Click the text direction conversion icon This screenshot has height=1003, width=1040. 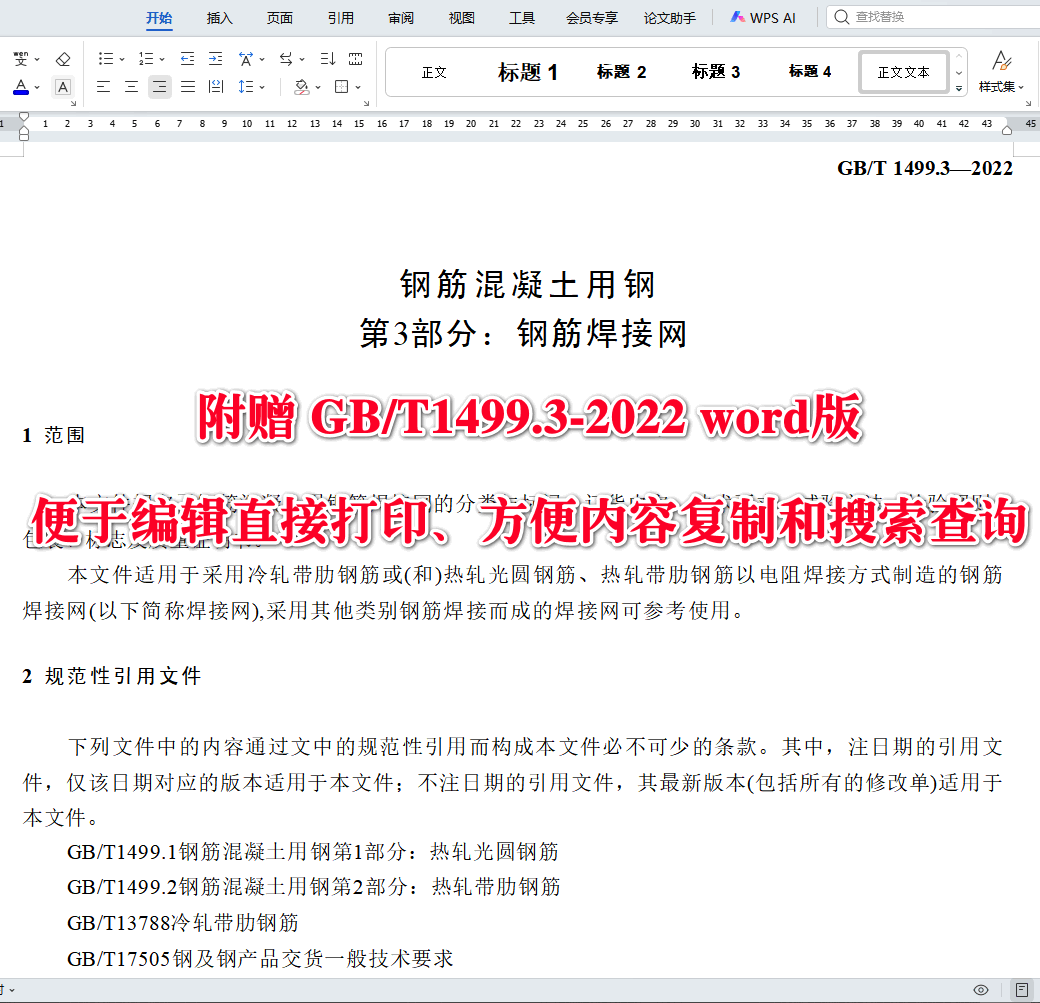coord(286,59)
